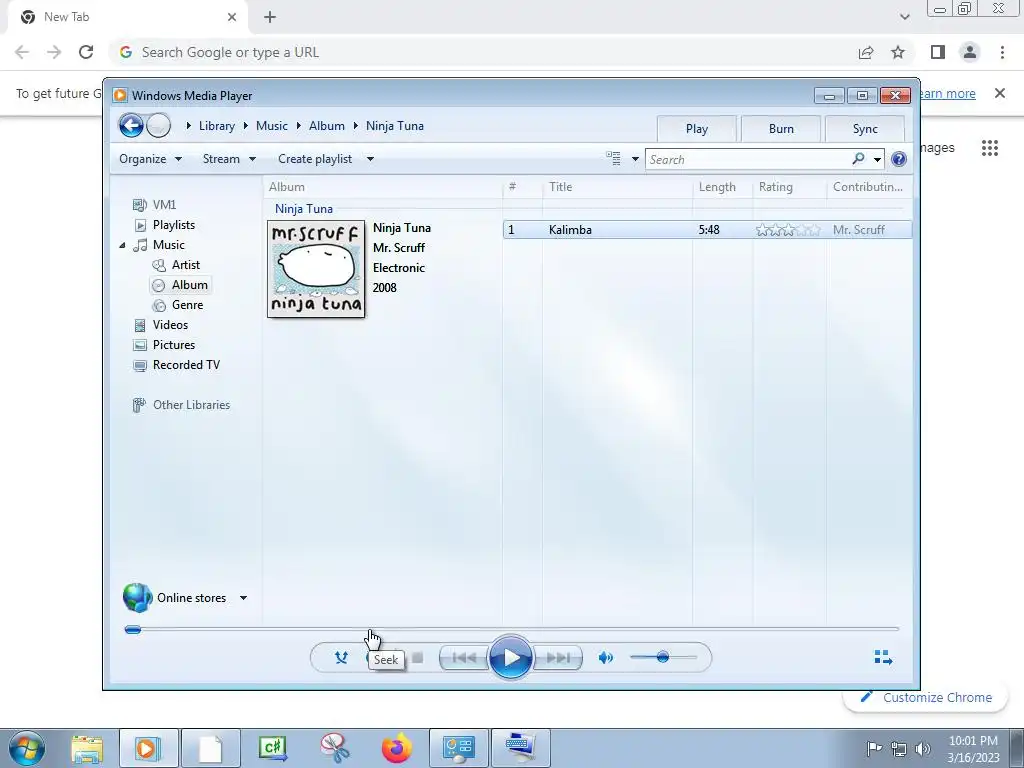The height and width of the screenshot is (768, 1024).
Task: Click the View options icon
Action: pyautogui.click(x=613, y=159)
